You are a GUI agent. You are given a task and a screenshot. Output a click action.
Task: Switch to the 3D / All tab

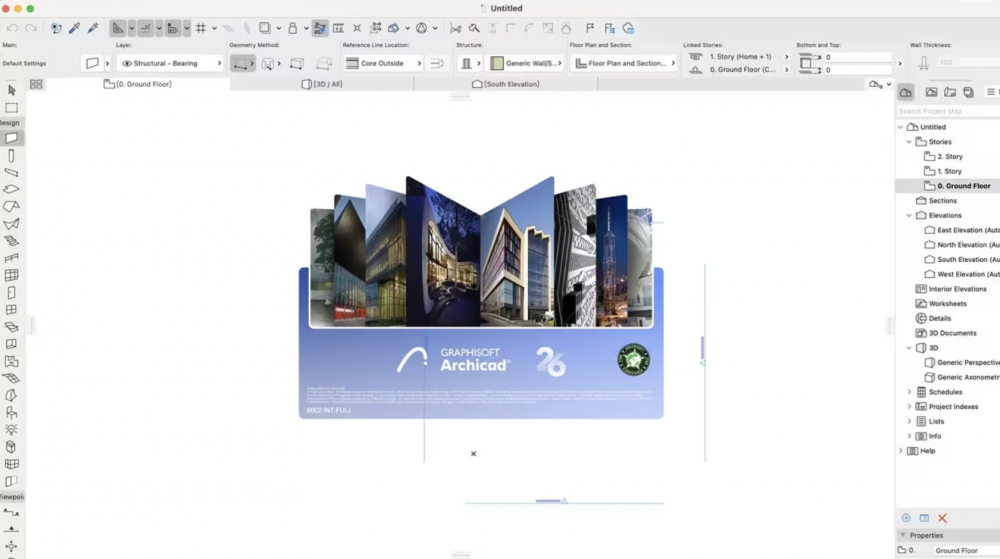coord(322,84)
